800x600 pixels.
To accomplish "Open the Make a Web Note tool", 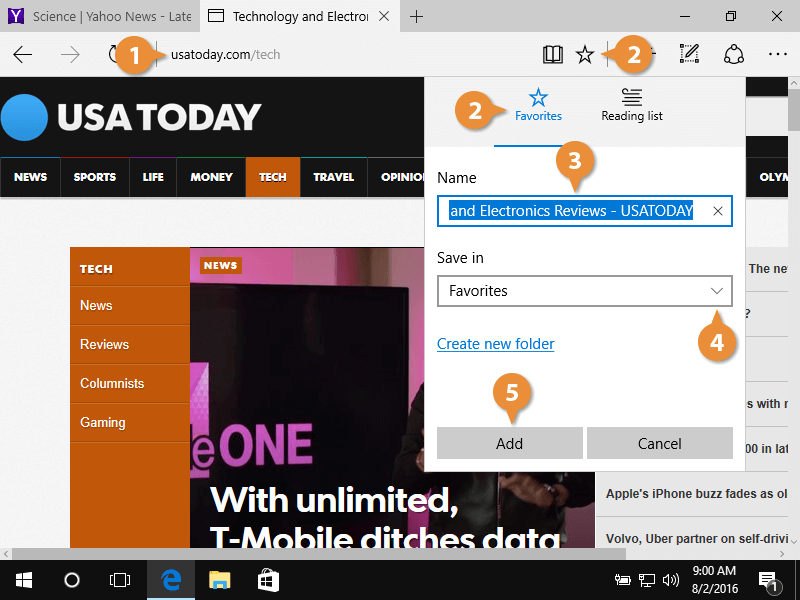I will (689, 54).
